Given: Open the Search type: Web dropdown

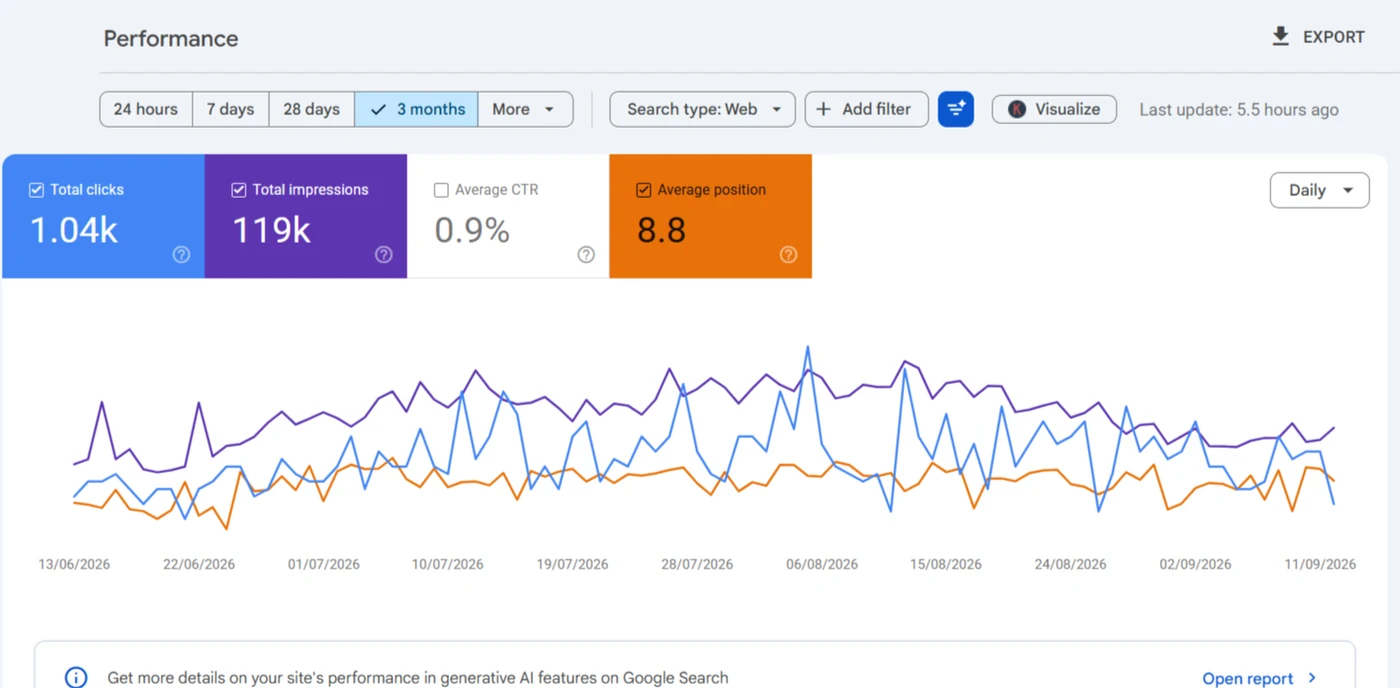Looking at the screenshot, I should click(x=702, y=109).
